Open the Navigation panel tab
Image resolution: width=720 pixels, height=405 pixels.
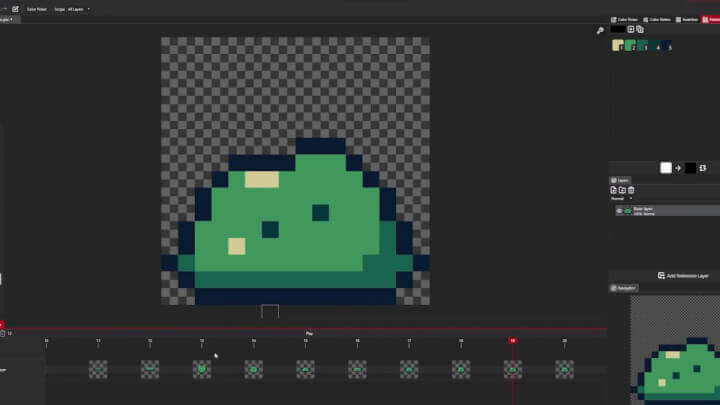coord(624,288)
